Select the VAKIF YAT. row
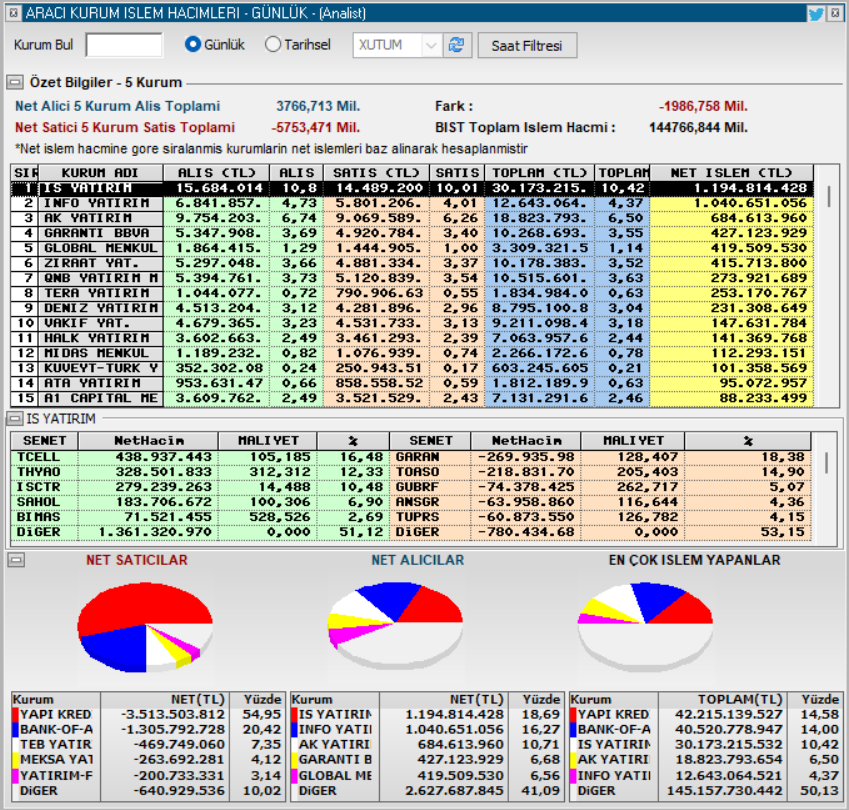 pos(412,323)
